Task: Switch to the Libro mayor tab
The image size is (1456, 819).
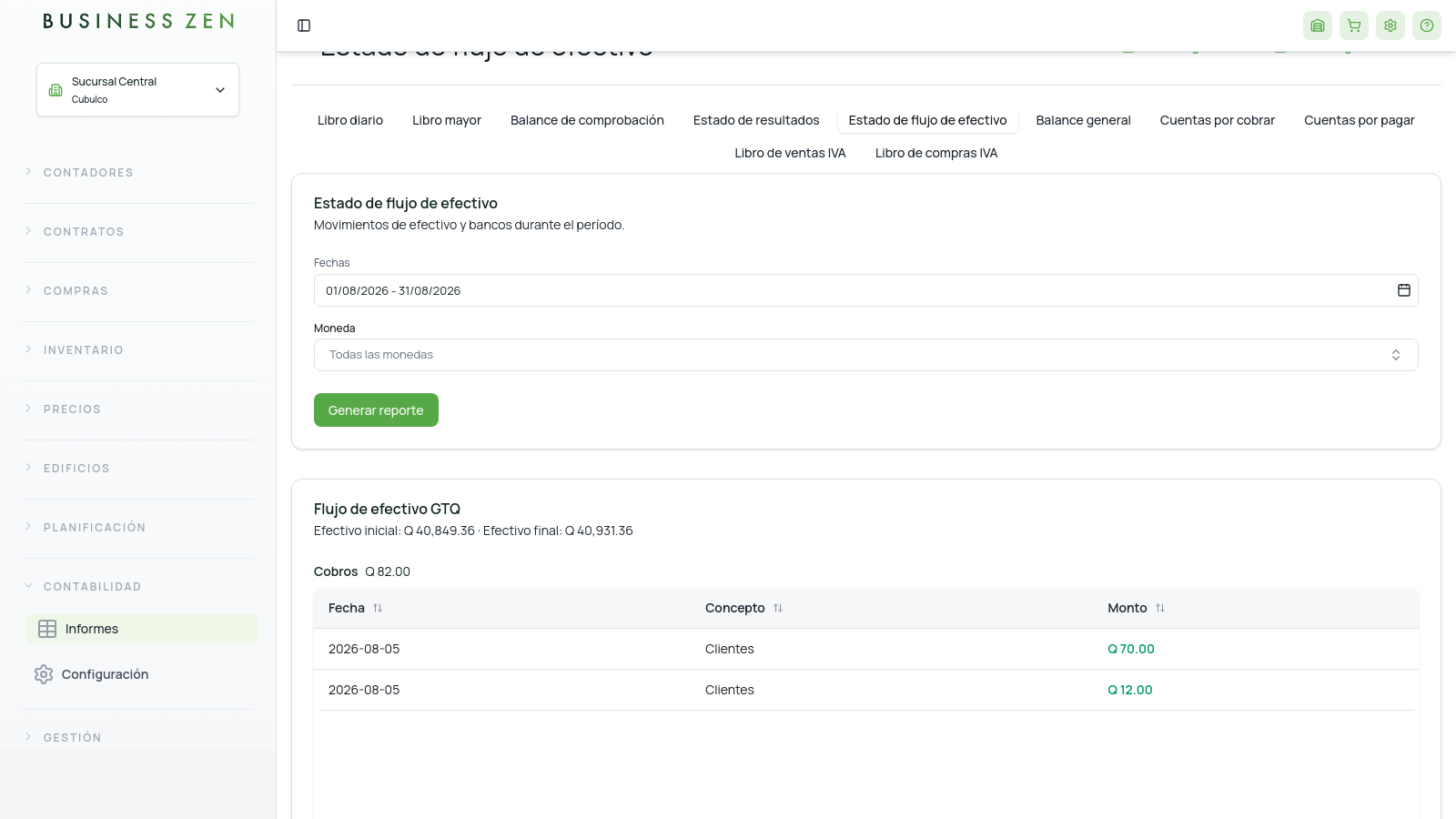Action: point(447,120)
